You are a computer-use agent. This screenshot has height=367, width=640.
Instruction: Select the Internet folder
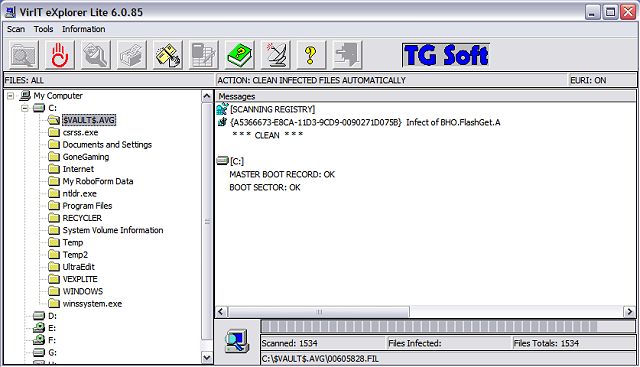[78, 169]
